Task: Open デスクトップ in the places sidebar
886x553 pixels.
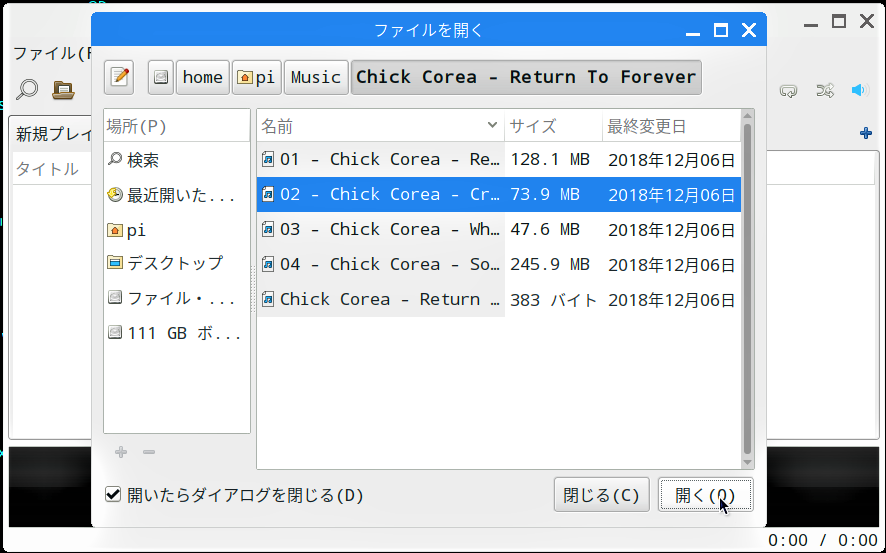Action: coord(176,263)
